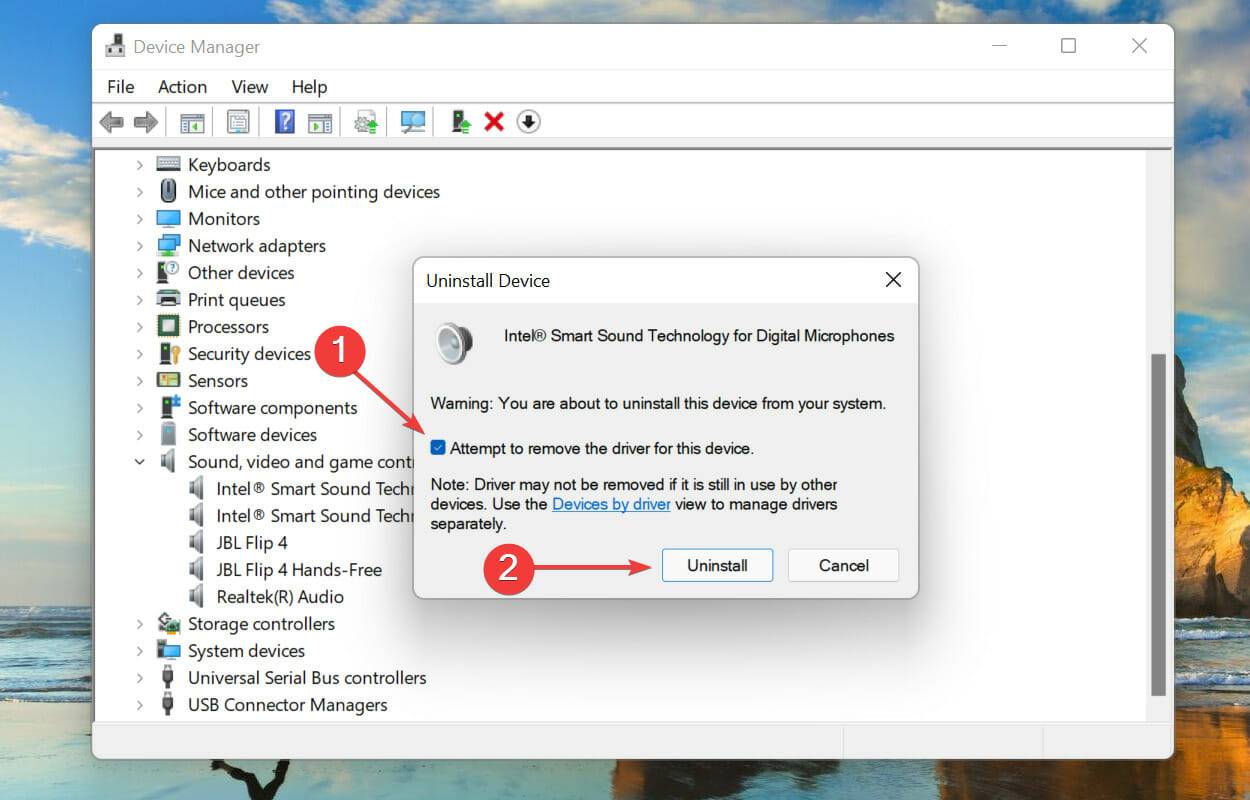This screenshot has height=800, width=1250.
Task: Open the Help icon in the toolbar
Action: (x=284, y=121)
